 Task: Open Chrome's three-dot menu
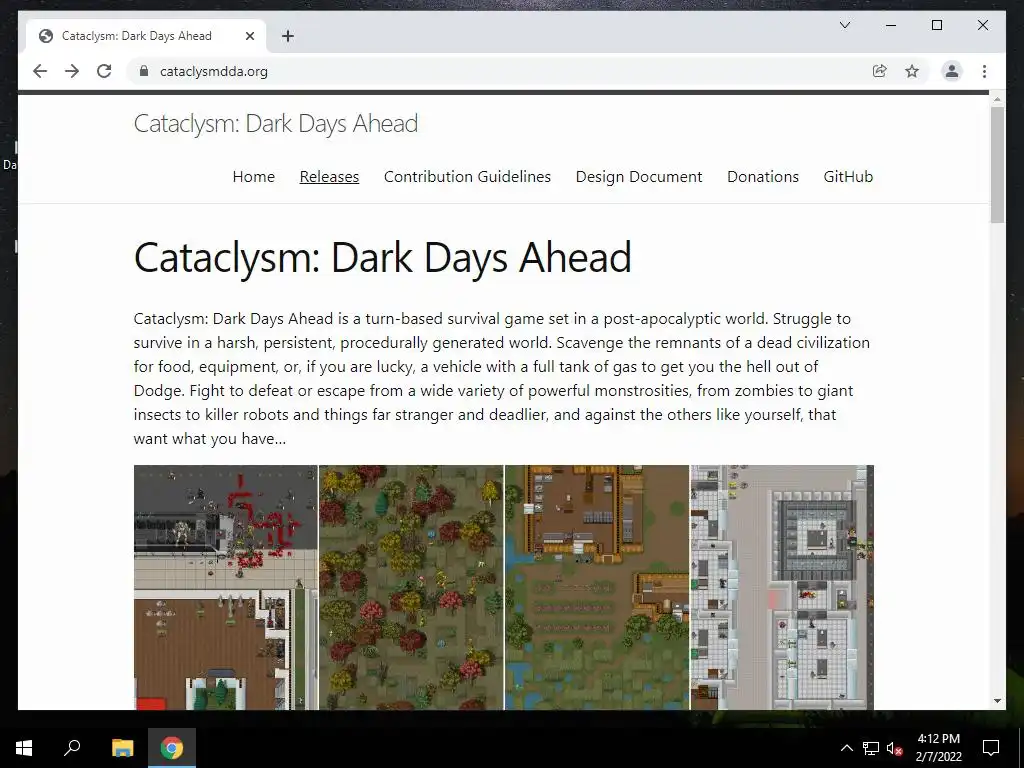(984, 71)
